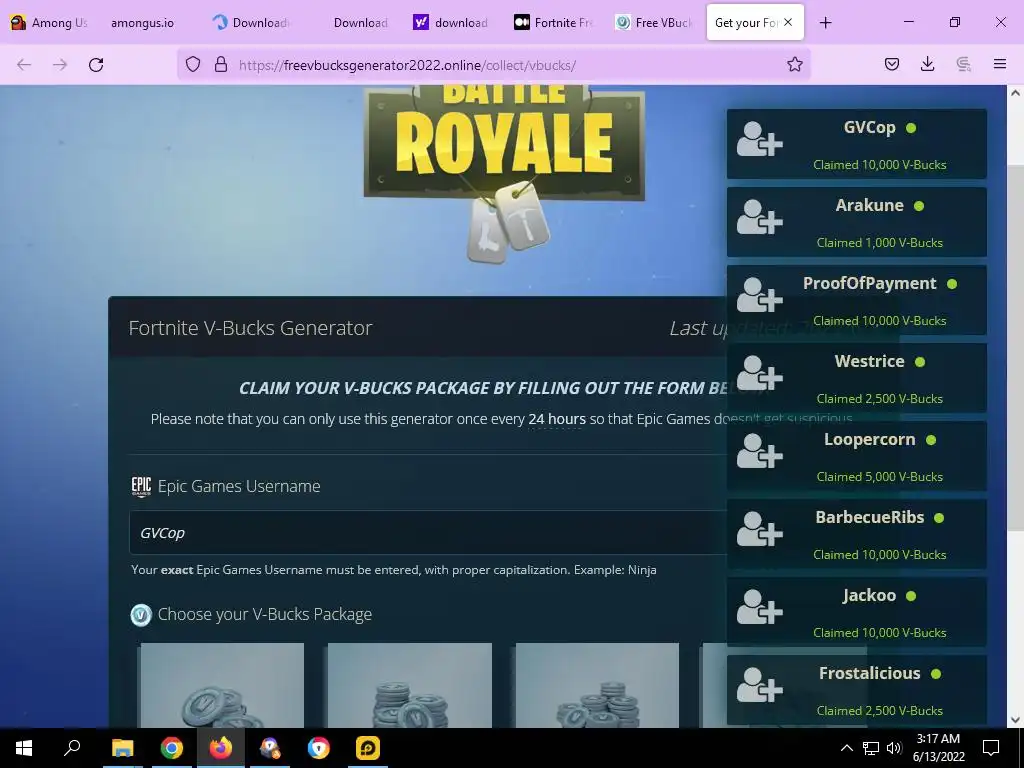Screen dimensions: 1024x768
Task: Save page to Pocket
Action: point(892,64)
